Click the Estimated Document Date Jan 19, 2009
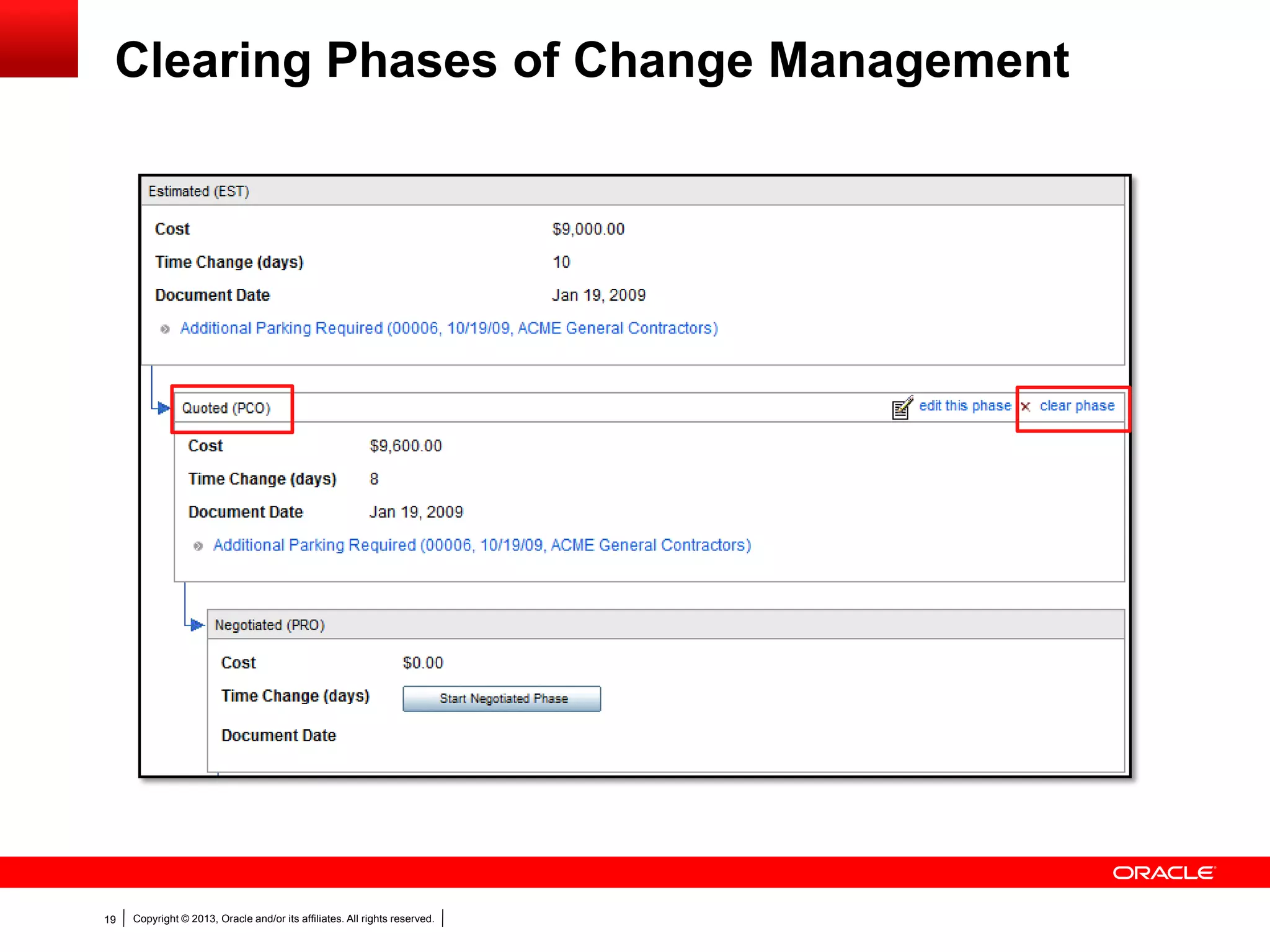 [599, 295]
